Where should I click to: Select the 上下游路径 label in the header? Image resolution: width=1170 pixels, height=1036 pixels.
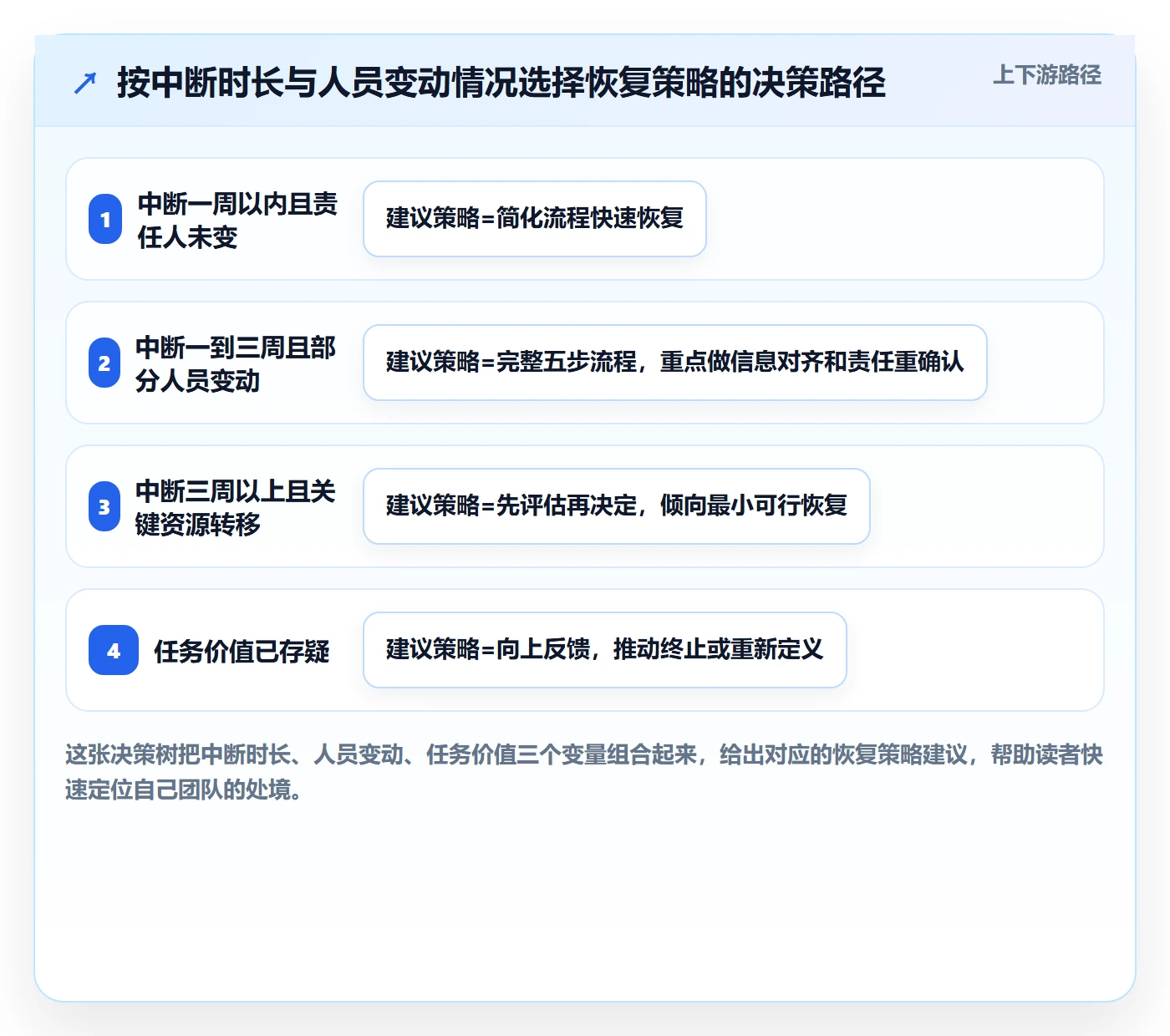(1047, 75)
